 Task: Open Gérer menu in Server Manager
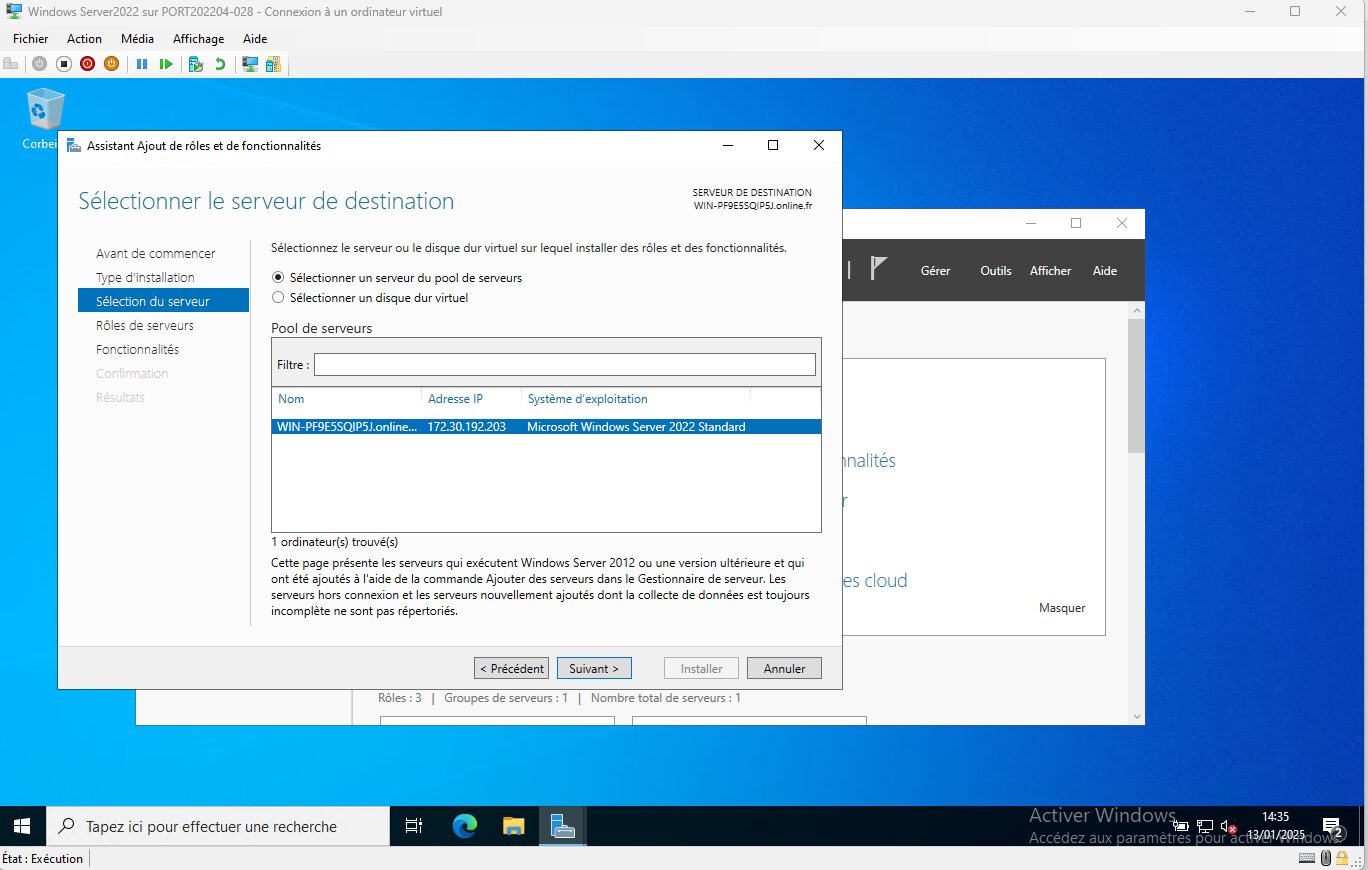pos(935,270)
